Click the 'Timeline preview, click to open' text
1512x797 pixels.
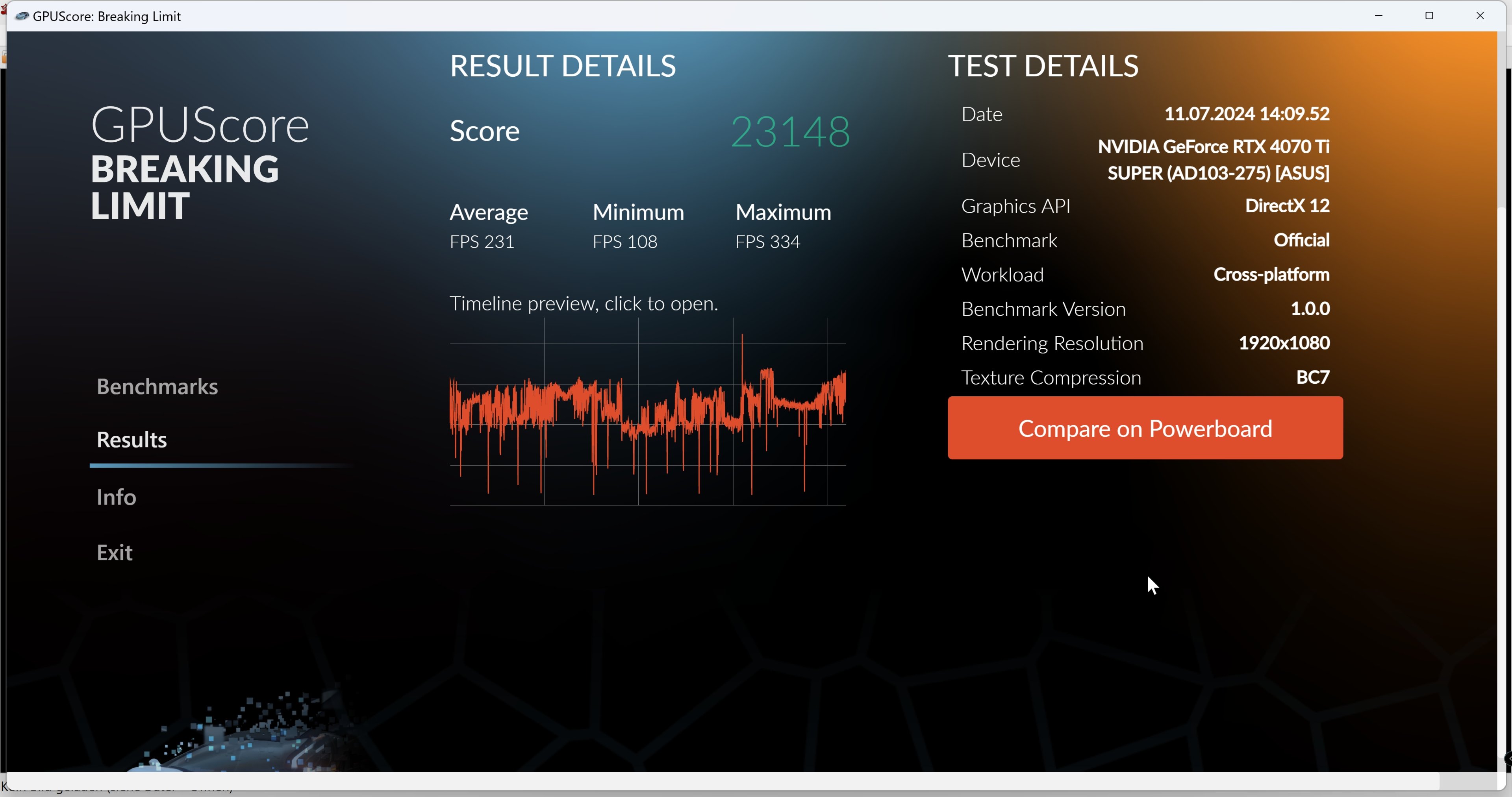point(584,303)
